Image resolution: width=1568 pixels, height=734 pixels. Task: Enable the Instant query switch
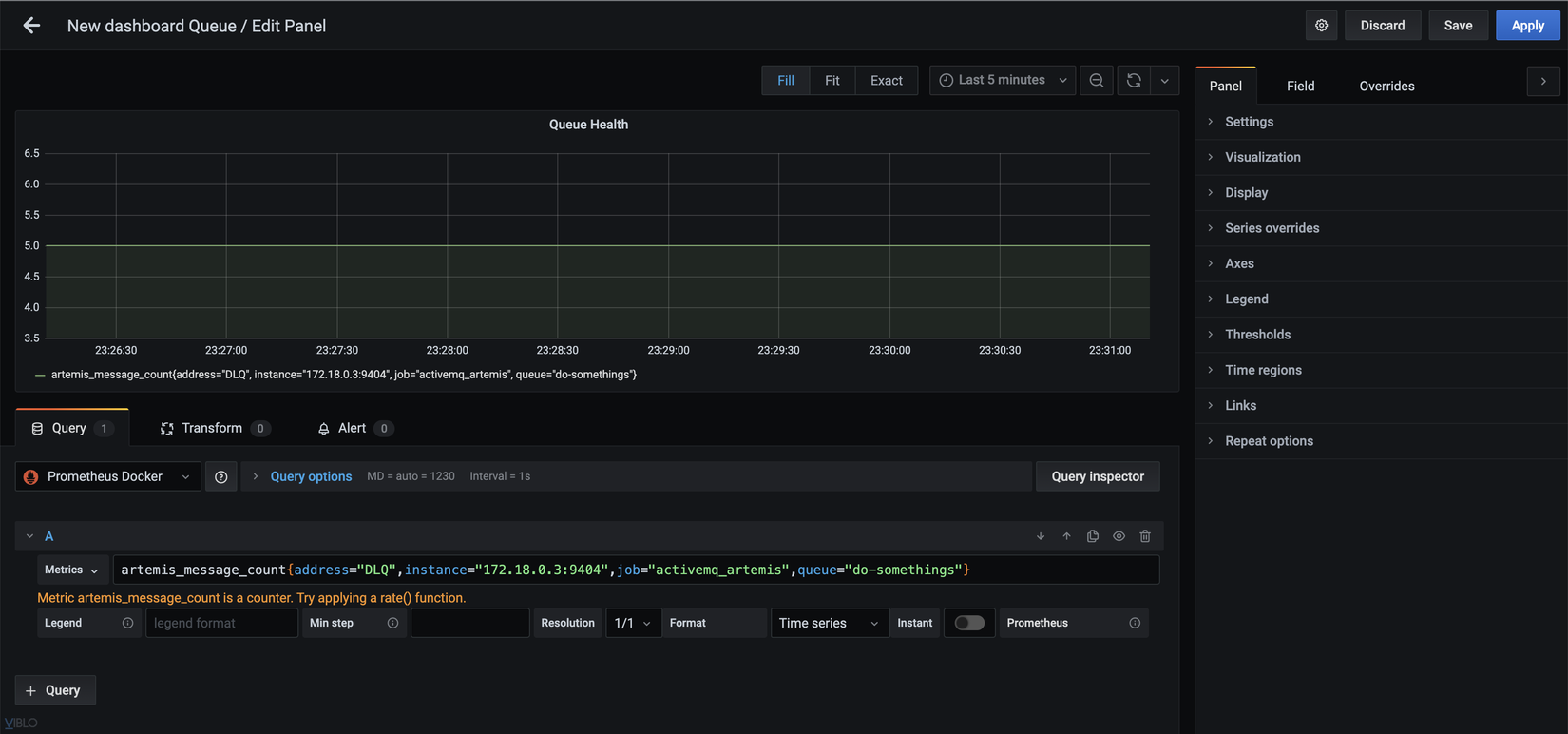pos(968,623)
